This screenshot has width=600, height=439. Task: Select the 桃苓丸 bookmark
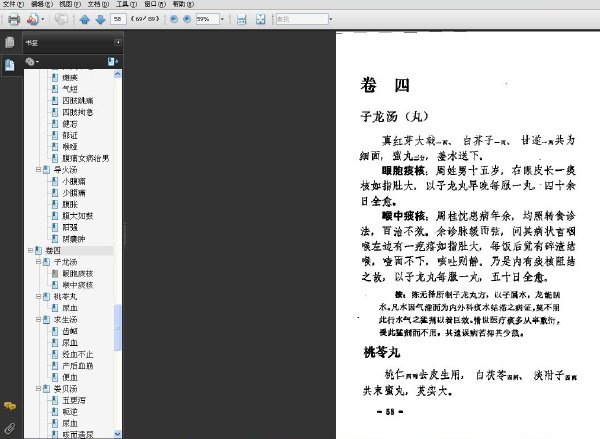(65, 297)
